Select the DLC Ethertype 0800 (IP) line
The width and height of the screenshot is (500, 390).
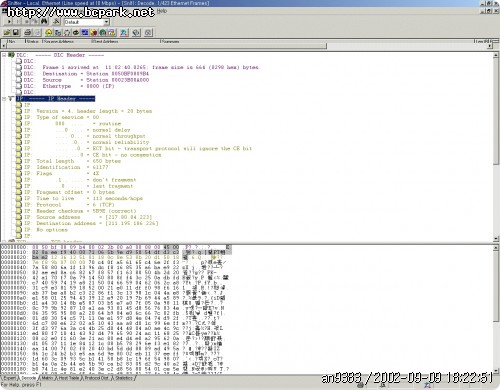(x=69, y=86)
